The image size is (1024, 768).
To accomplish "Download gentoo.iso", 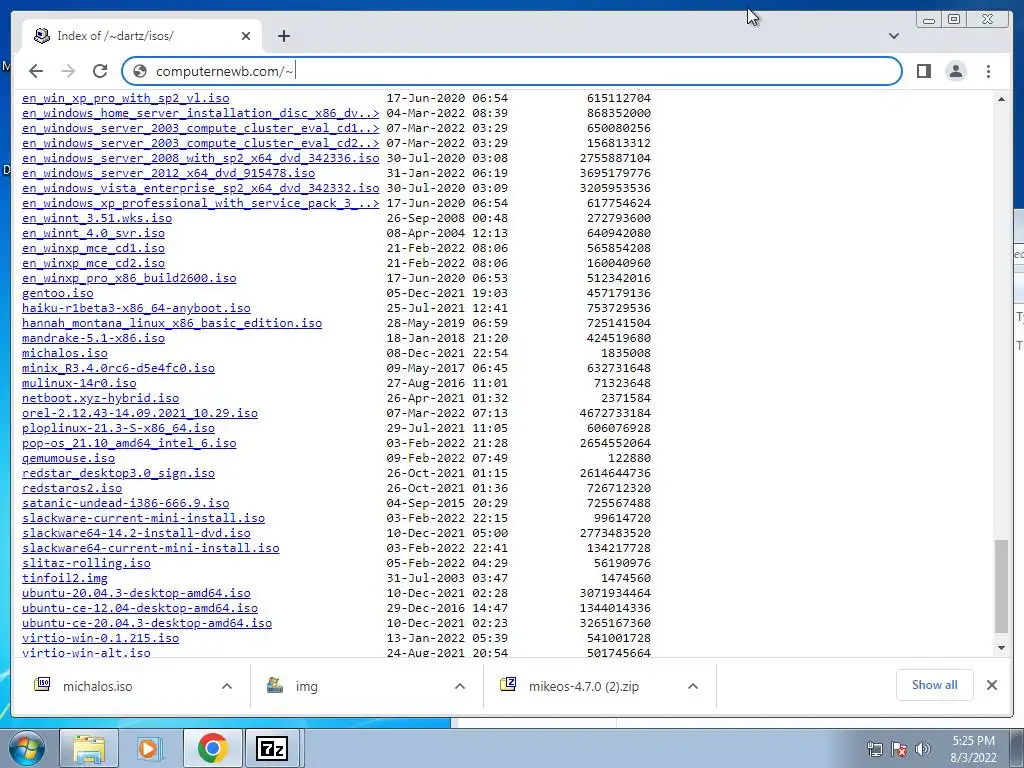I will click(57, 293).
